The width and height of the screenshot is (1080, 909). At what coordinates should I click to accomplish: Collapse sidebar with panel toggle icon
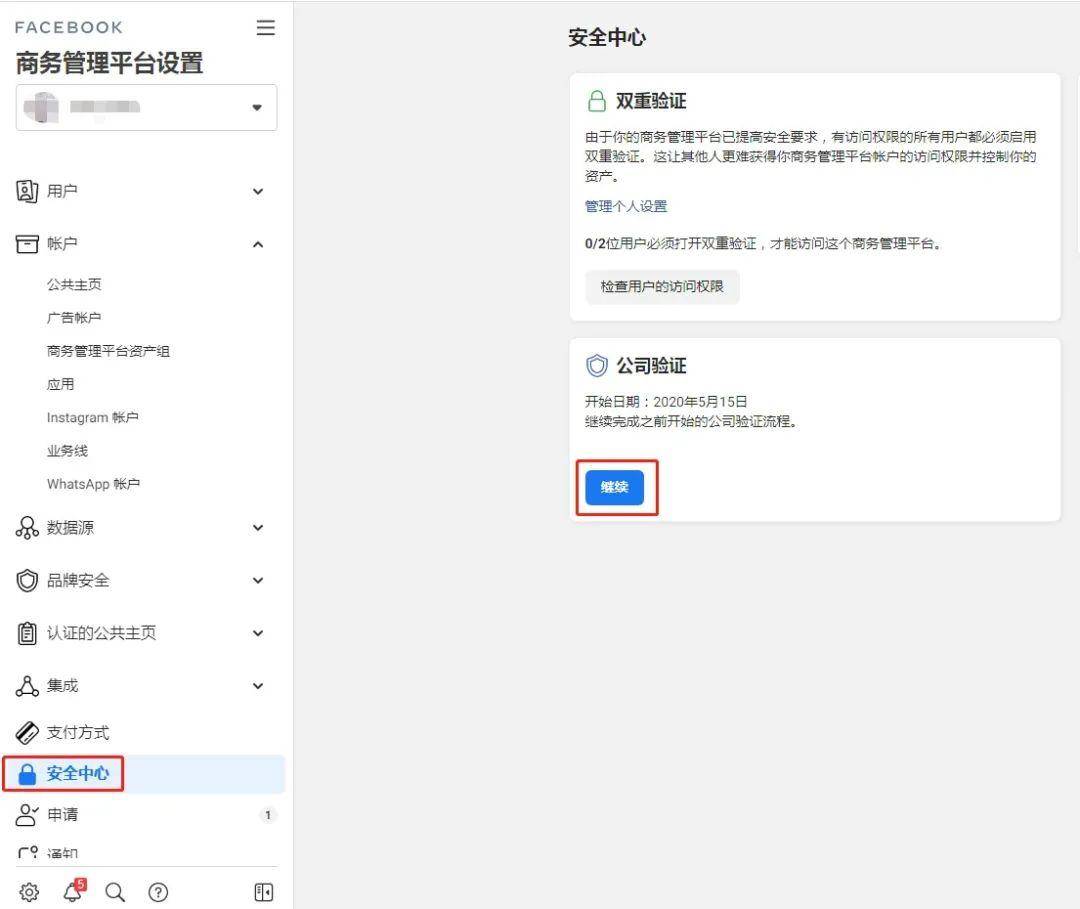click(264, 892)
